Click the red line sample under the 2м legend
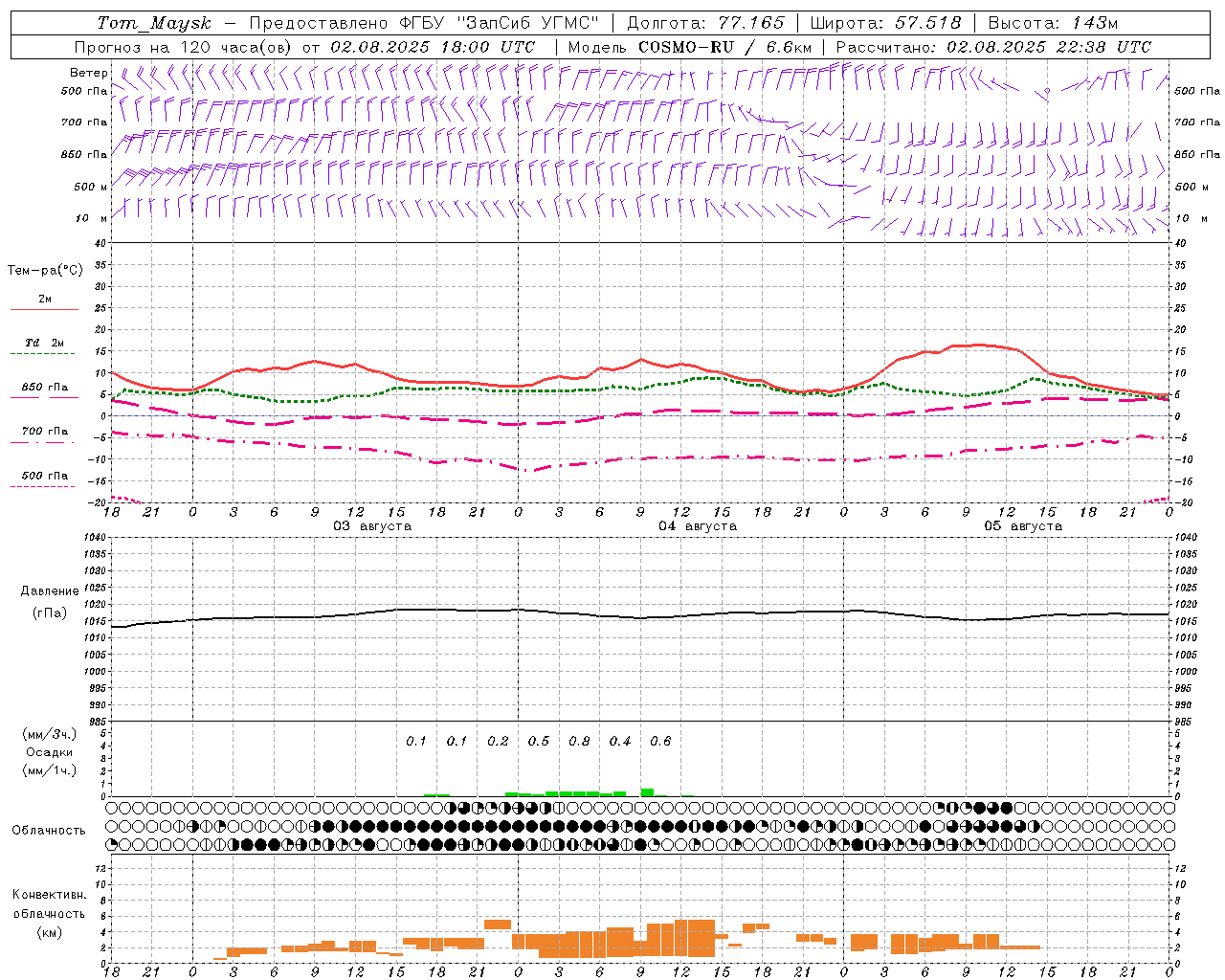 pyautogui.click(x=44, y=309)
